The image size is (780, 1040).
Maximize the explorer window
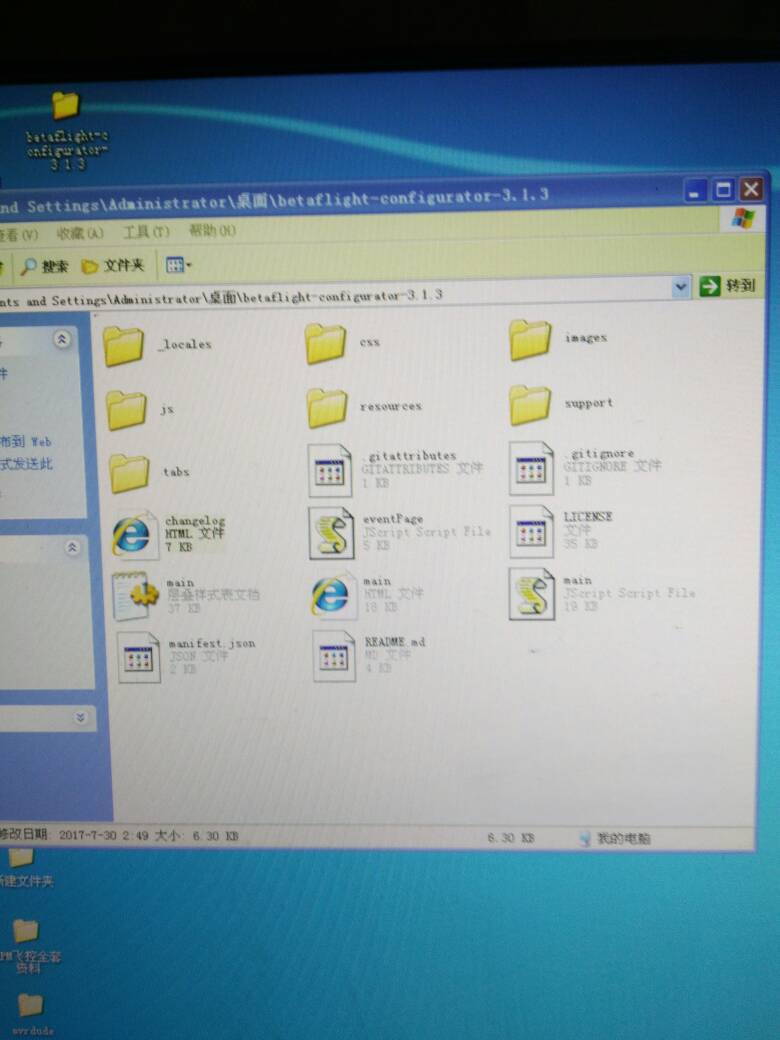coord(722,190)
